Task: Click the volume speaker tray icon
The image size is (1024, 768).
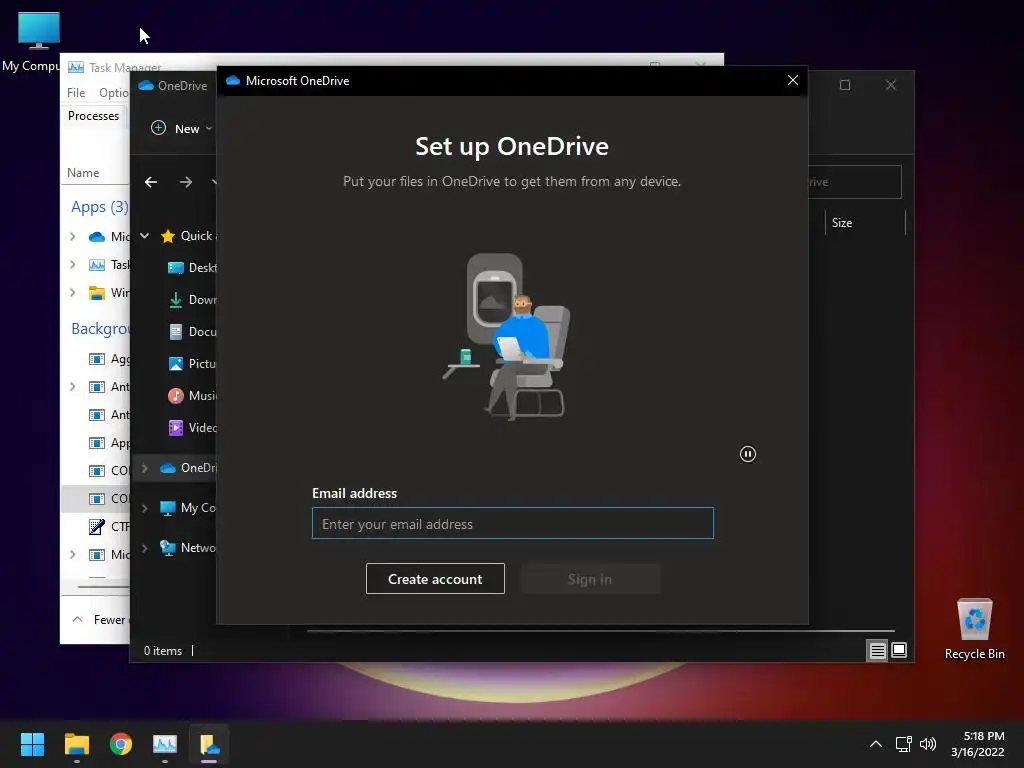Action: click(927, 744)
